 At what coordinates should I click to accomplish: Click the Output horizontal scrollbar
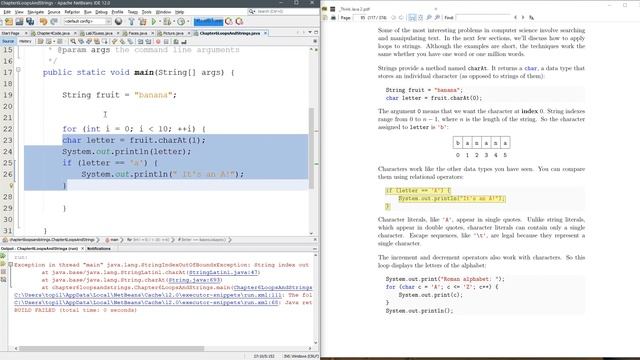[x=111, y=349]
